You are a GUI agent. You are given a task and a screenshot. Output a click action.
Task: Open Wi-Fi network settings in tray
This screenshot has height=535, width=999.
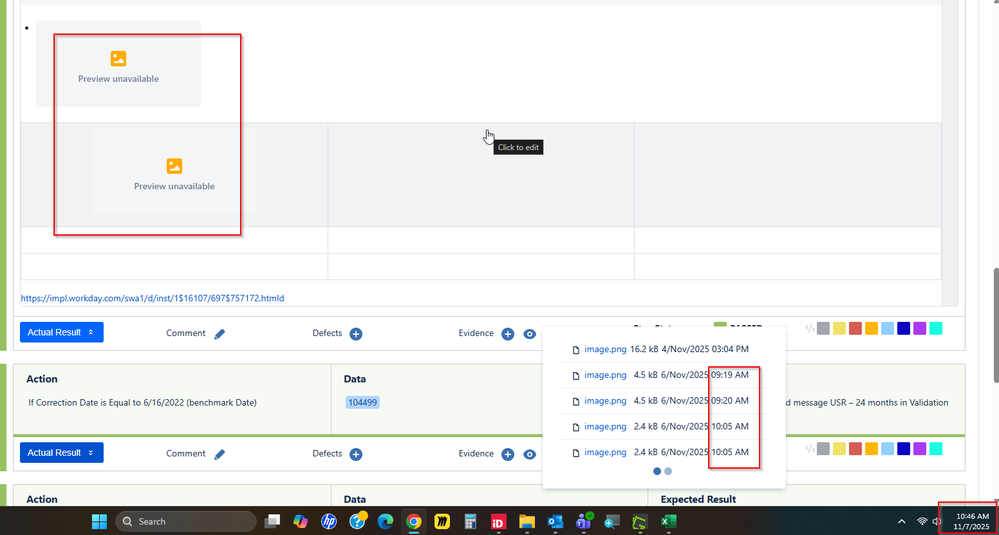[922, 522]
